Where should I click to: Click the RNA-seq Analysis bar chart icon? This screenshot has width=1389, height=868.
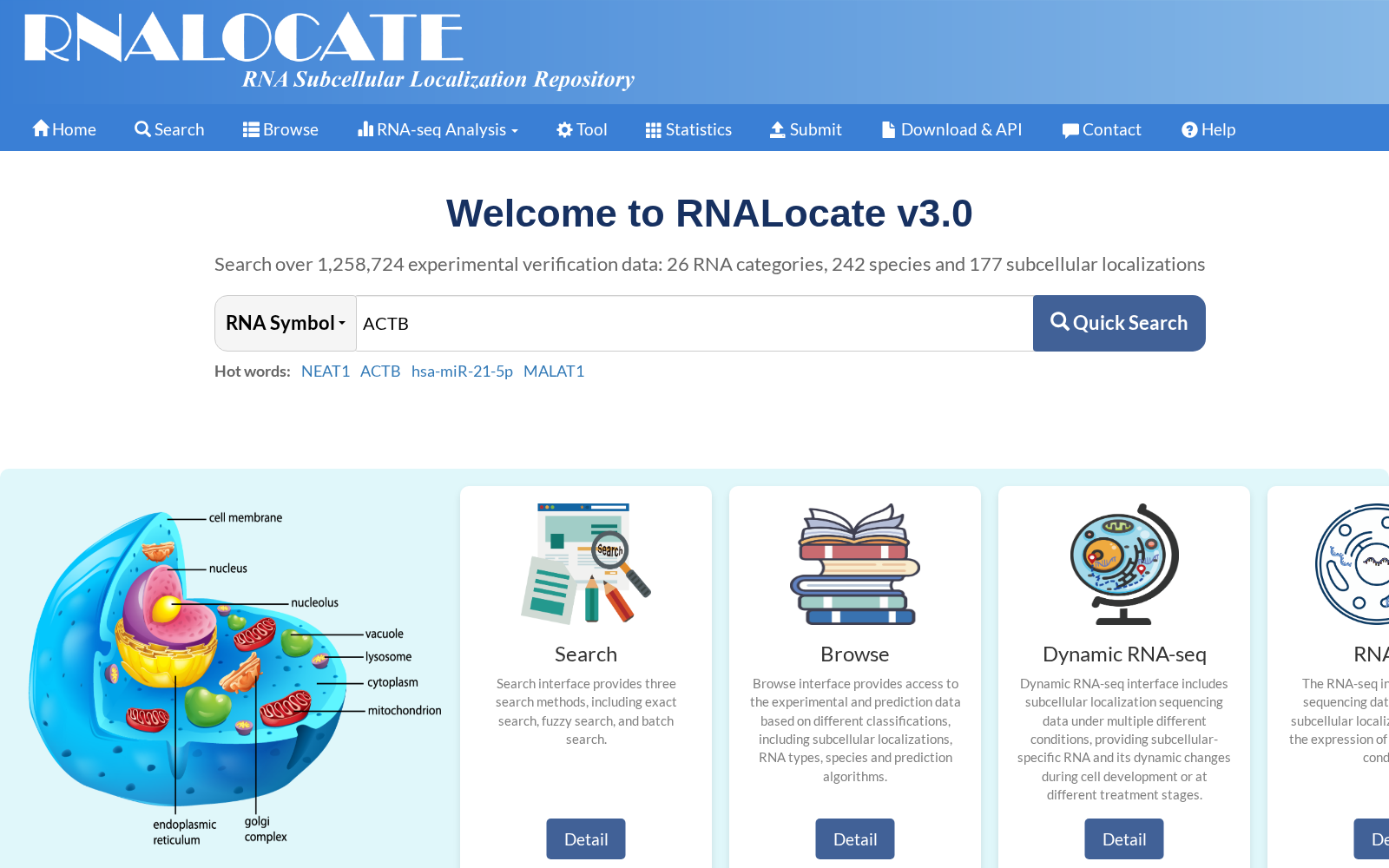coord(365,129)
